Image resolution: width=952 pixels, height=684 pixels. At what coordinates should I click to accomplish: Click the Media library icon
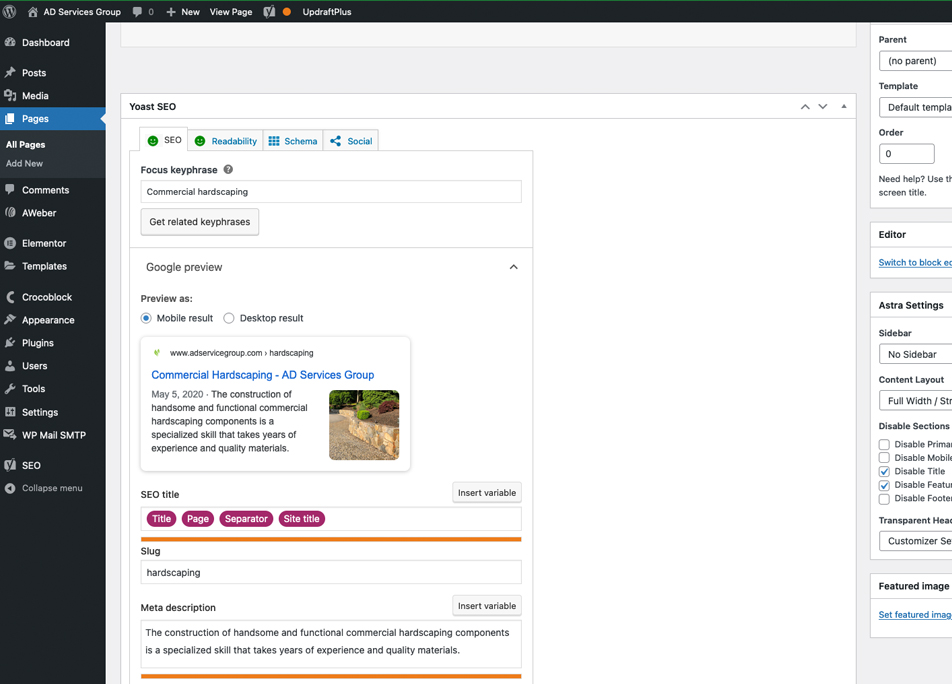[10, 95]
